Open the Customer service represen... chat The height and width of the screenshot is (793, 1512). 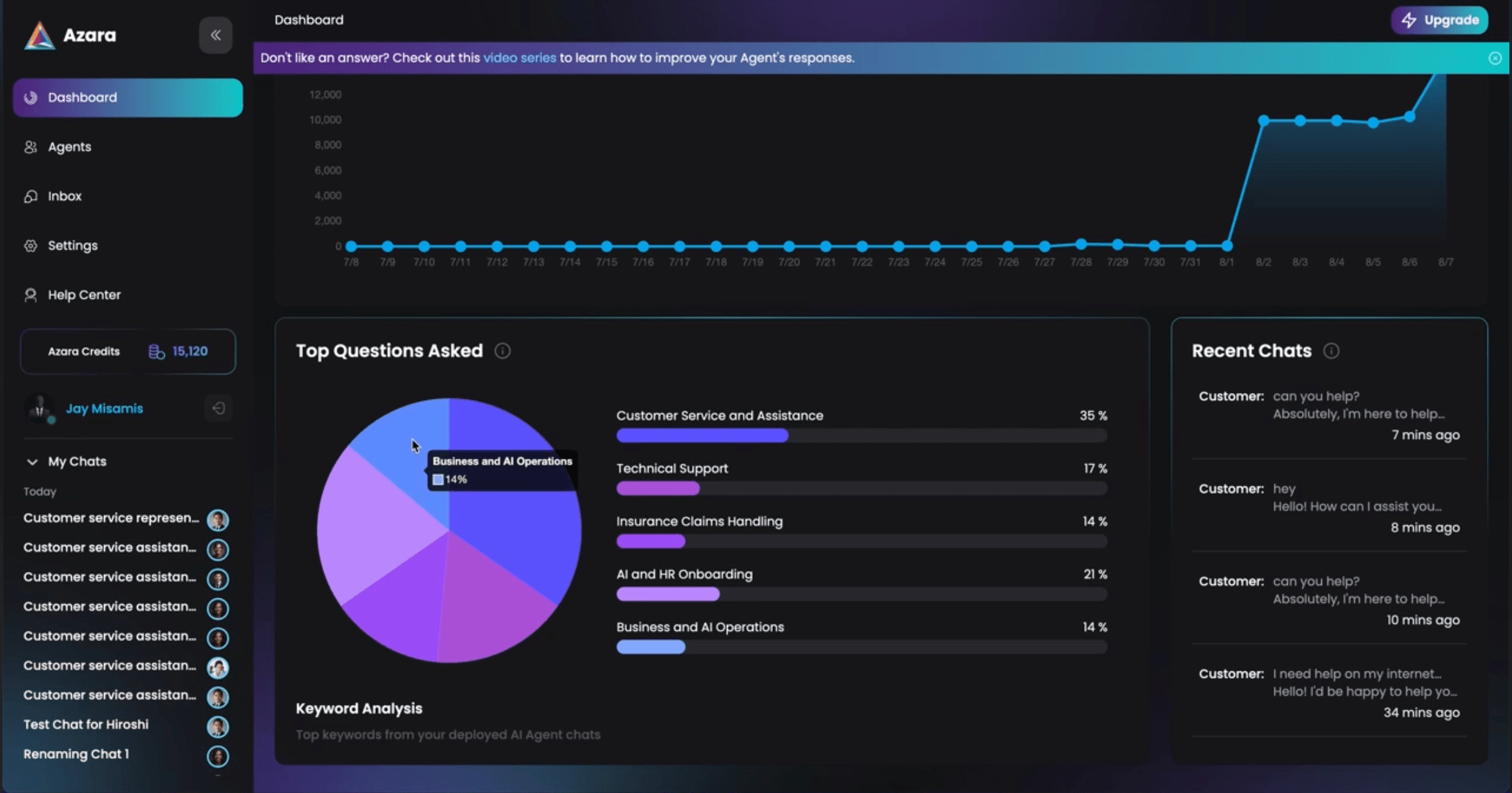pos(111,518)
